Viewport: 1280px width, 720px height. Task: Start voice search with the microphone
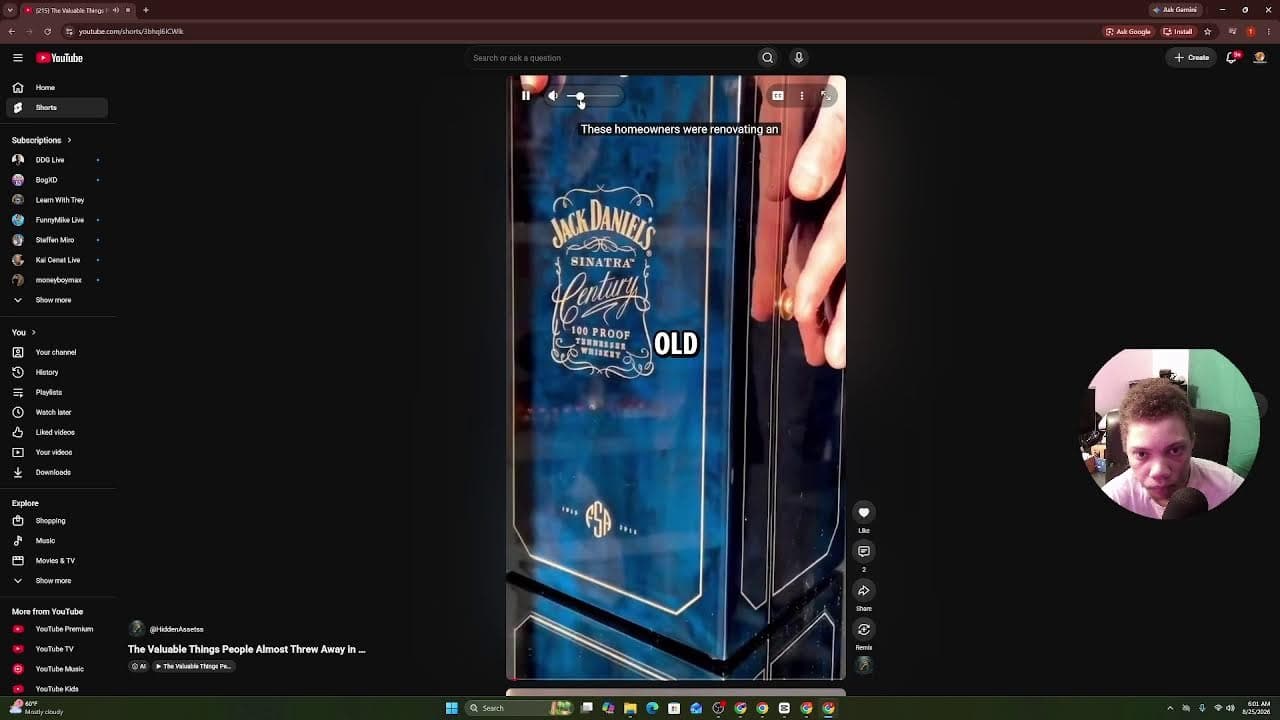pos(798,58)
